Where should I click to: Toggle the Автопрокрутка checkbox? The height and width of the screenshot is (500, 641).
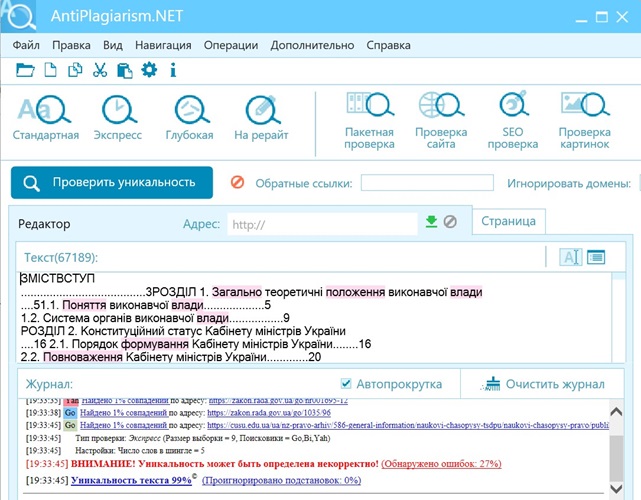pos(346,383)
